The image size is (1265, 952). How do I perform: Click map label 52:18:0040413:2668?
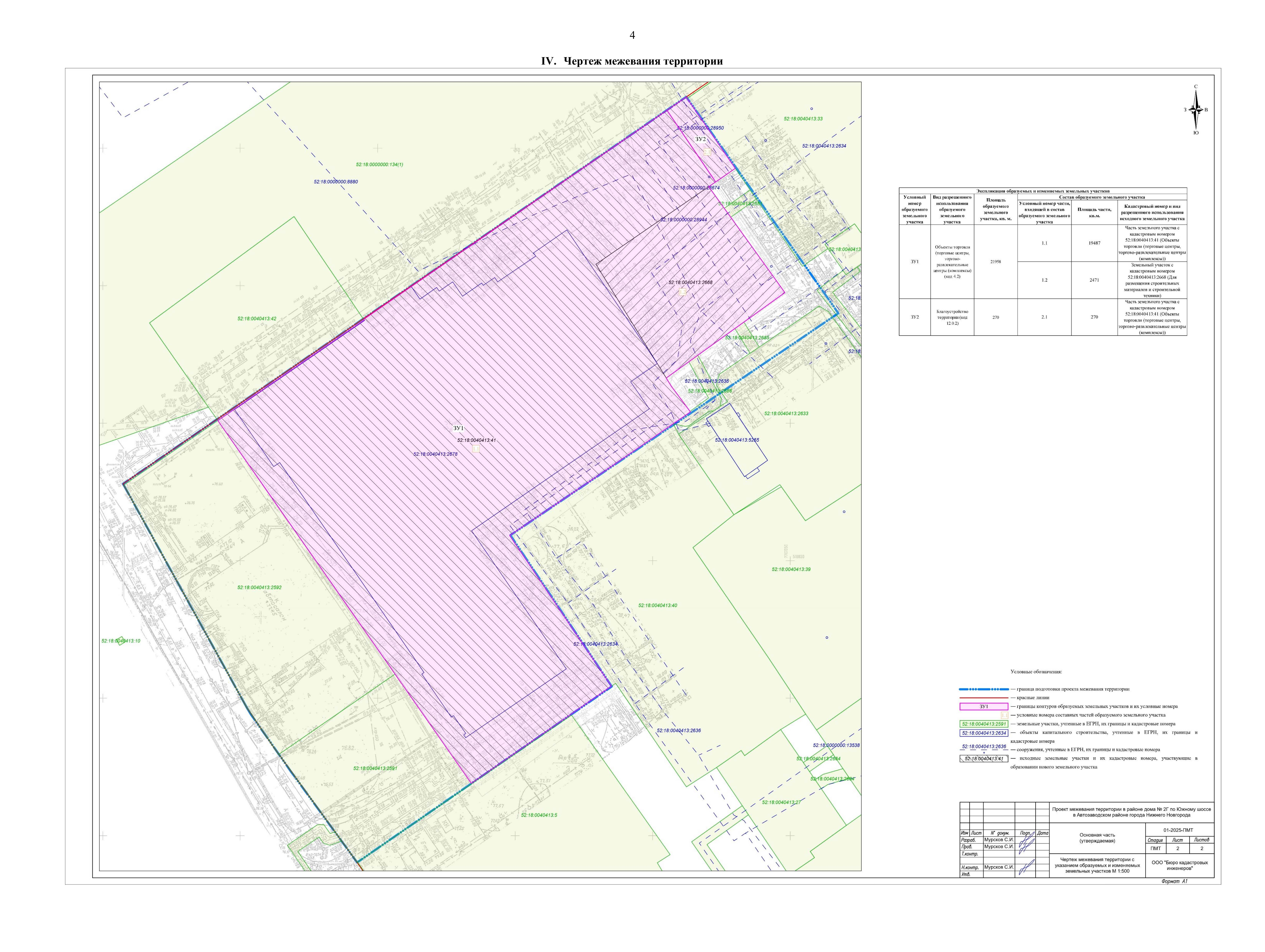[x=690, y=282]
